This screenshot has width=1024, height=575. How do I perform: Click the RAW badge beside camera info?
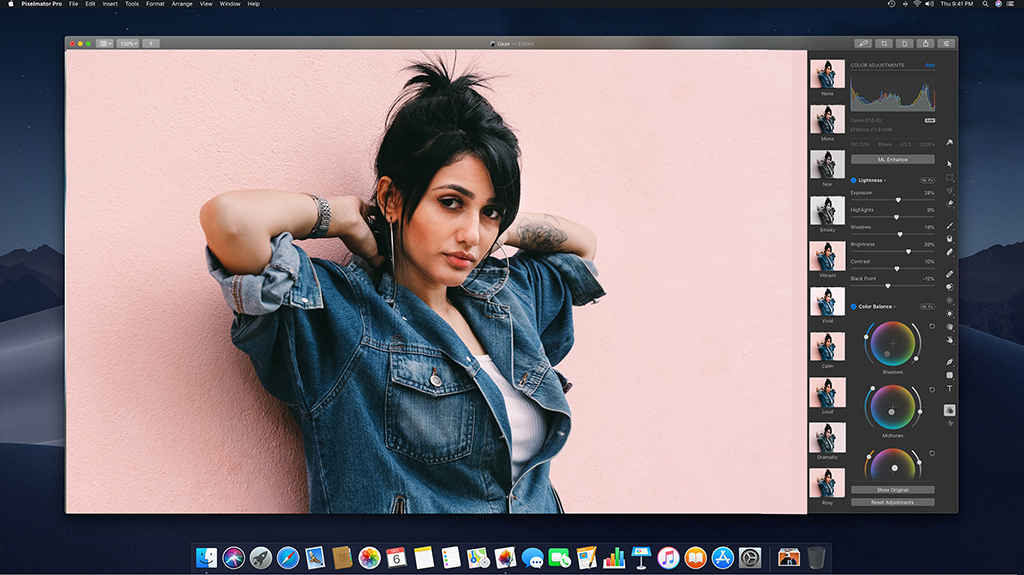(929, 121)
